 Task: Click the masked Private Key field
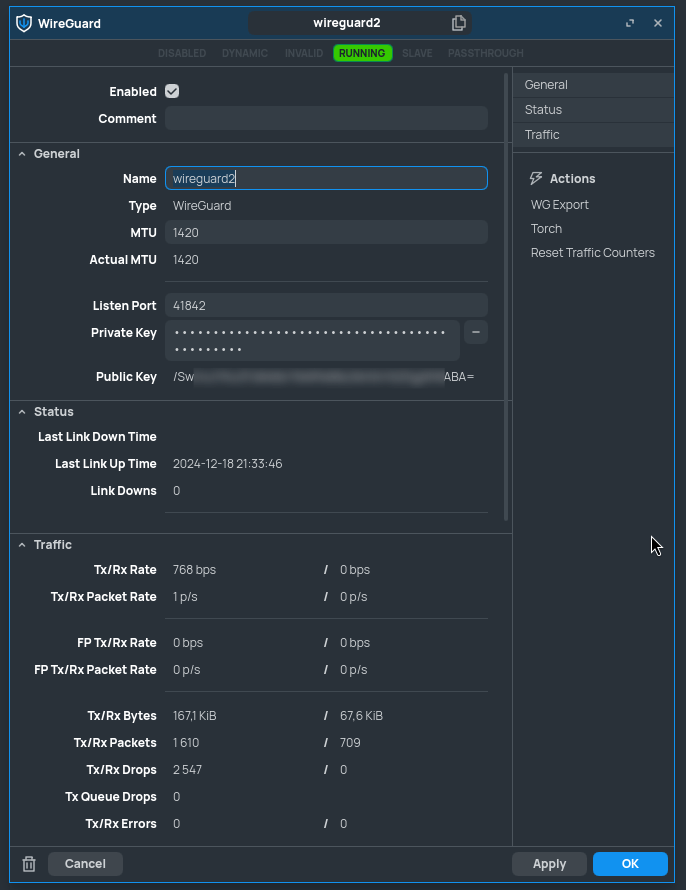point(312,341)
